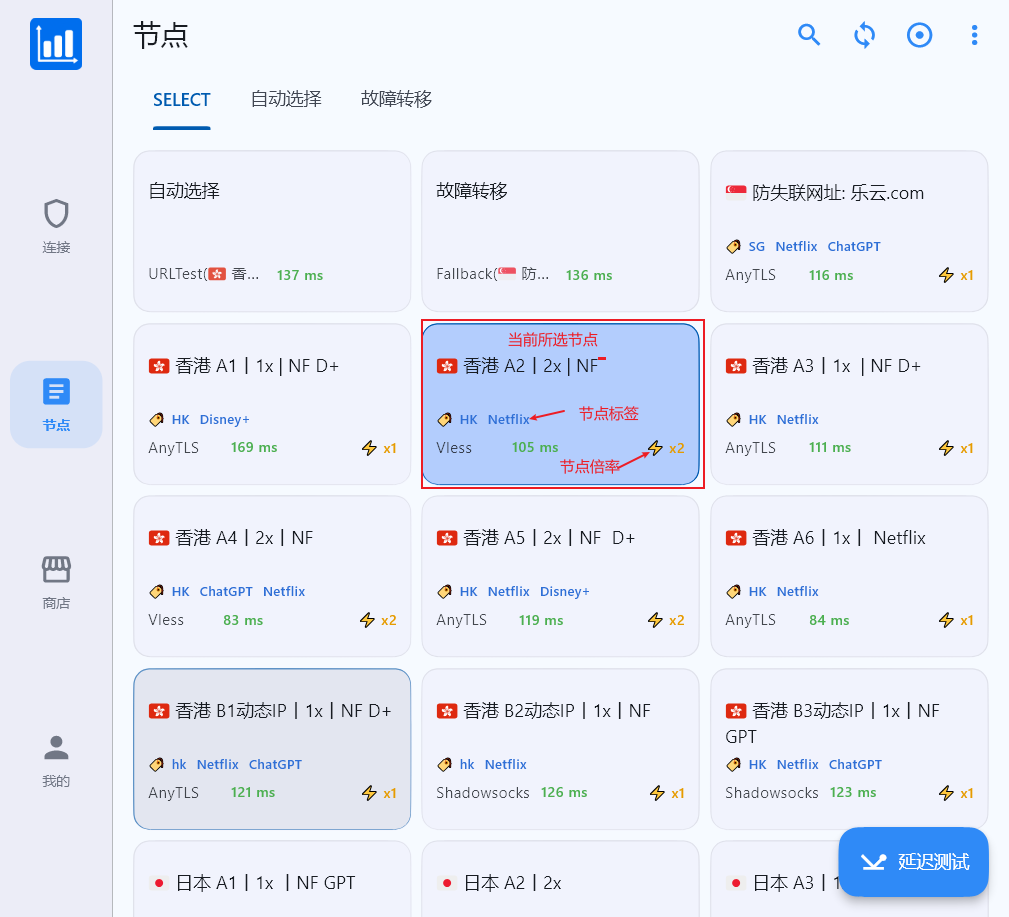Open the 连接 shield sidebar item
This screenshot has width=1009, height=917.
56,227
